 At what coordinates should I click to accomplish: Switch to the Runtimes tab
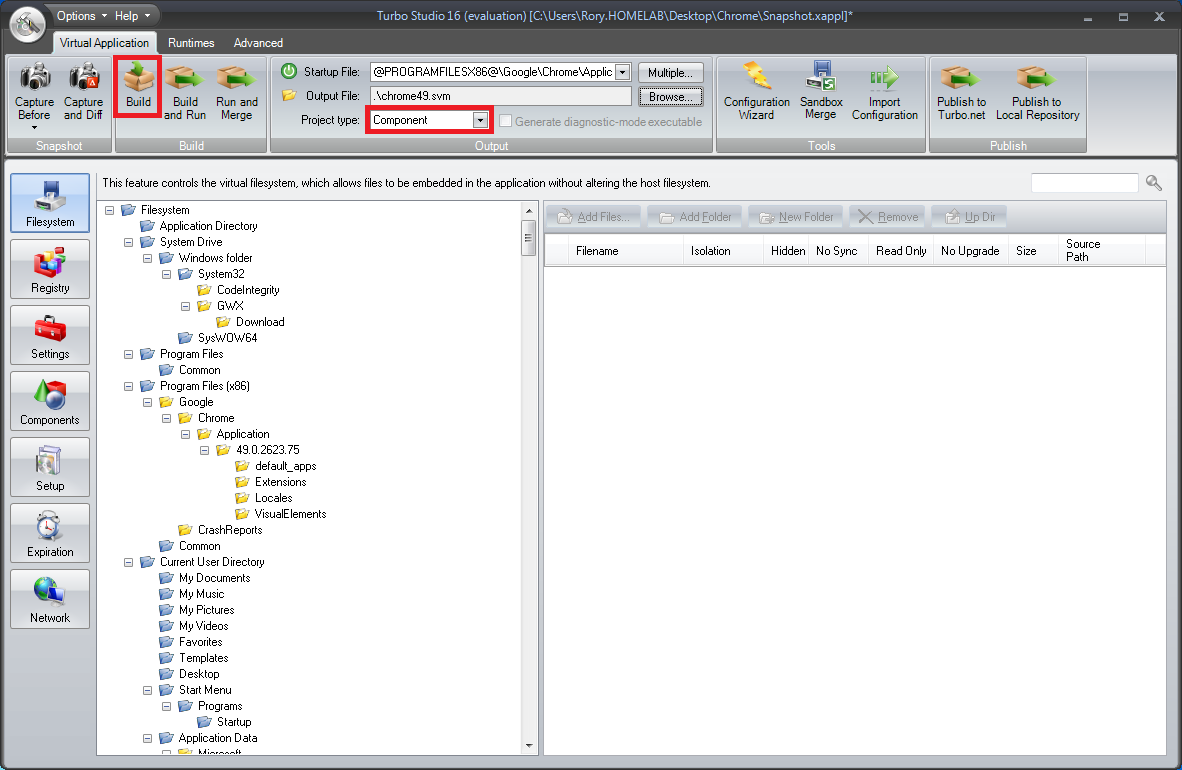191,43
